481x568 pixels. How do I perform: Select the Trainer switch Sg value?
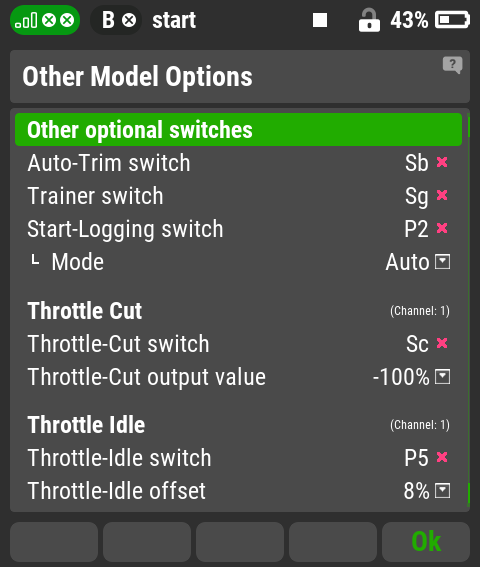coord(417,197)
